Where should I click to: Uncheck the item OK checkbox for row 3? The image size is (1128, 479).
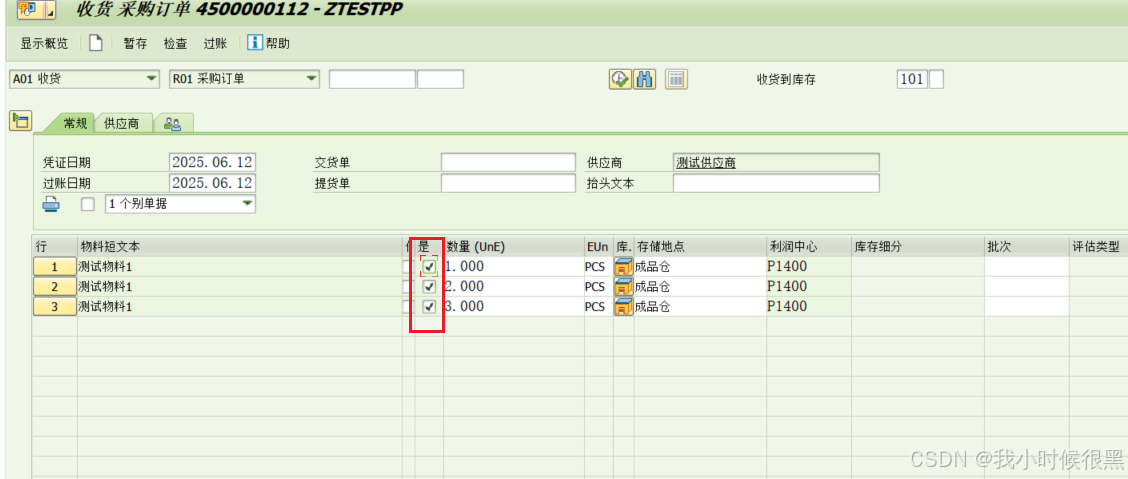[x=429, y=307]
